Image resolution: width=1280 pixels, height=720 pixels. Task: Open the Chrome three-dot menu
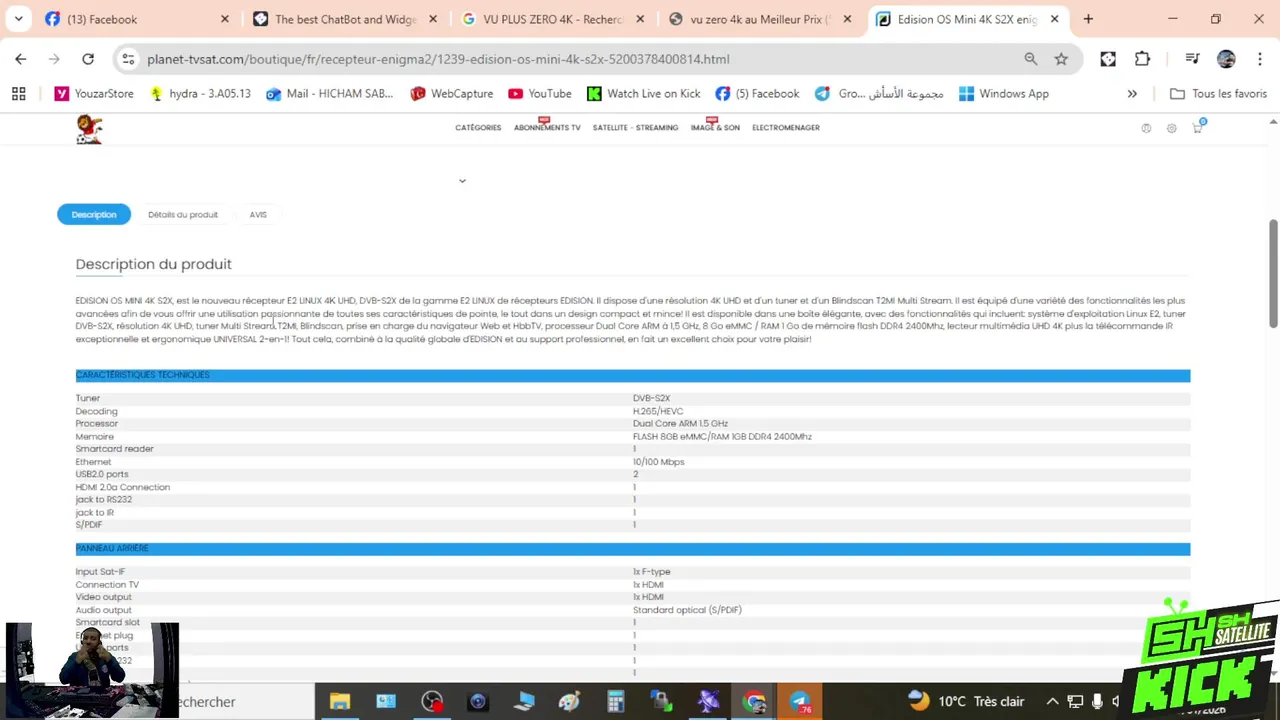[x=1259, y=59]
